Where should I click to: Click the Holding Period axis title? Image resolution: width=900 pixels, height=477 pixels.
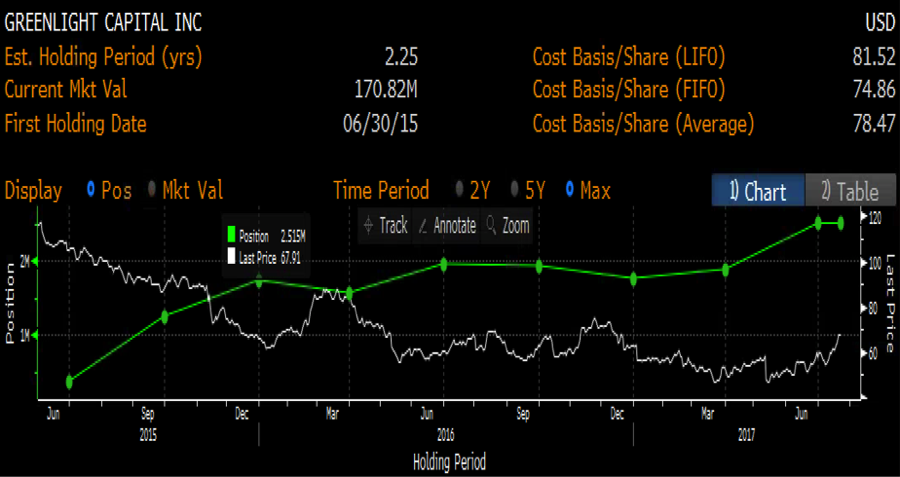[x=449, y=462]
